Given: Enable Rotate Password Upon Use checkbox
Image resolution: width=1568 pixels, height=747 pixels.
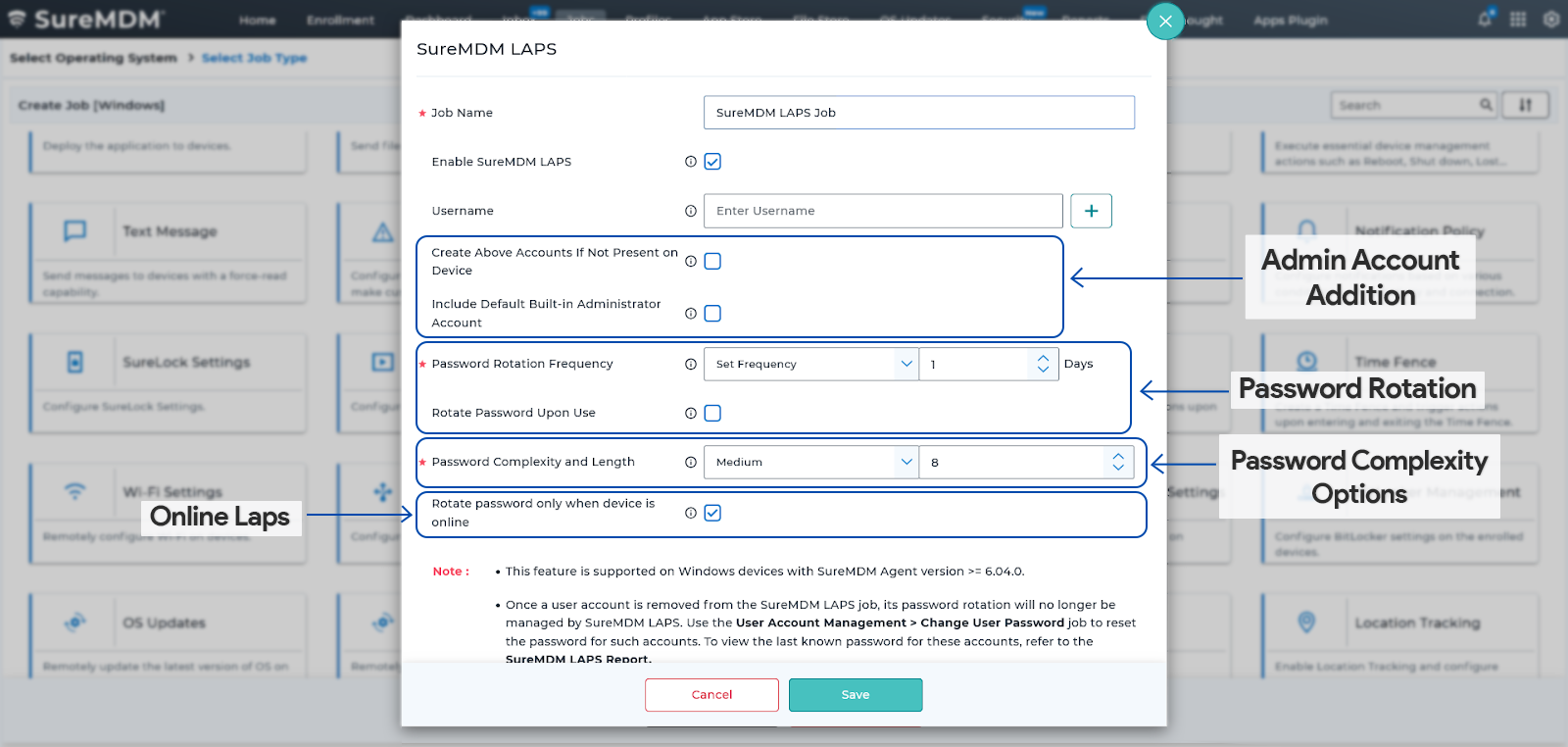Looking at the screenshot, I should click(712, 414).
